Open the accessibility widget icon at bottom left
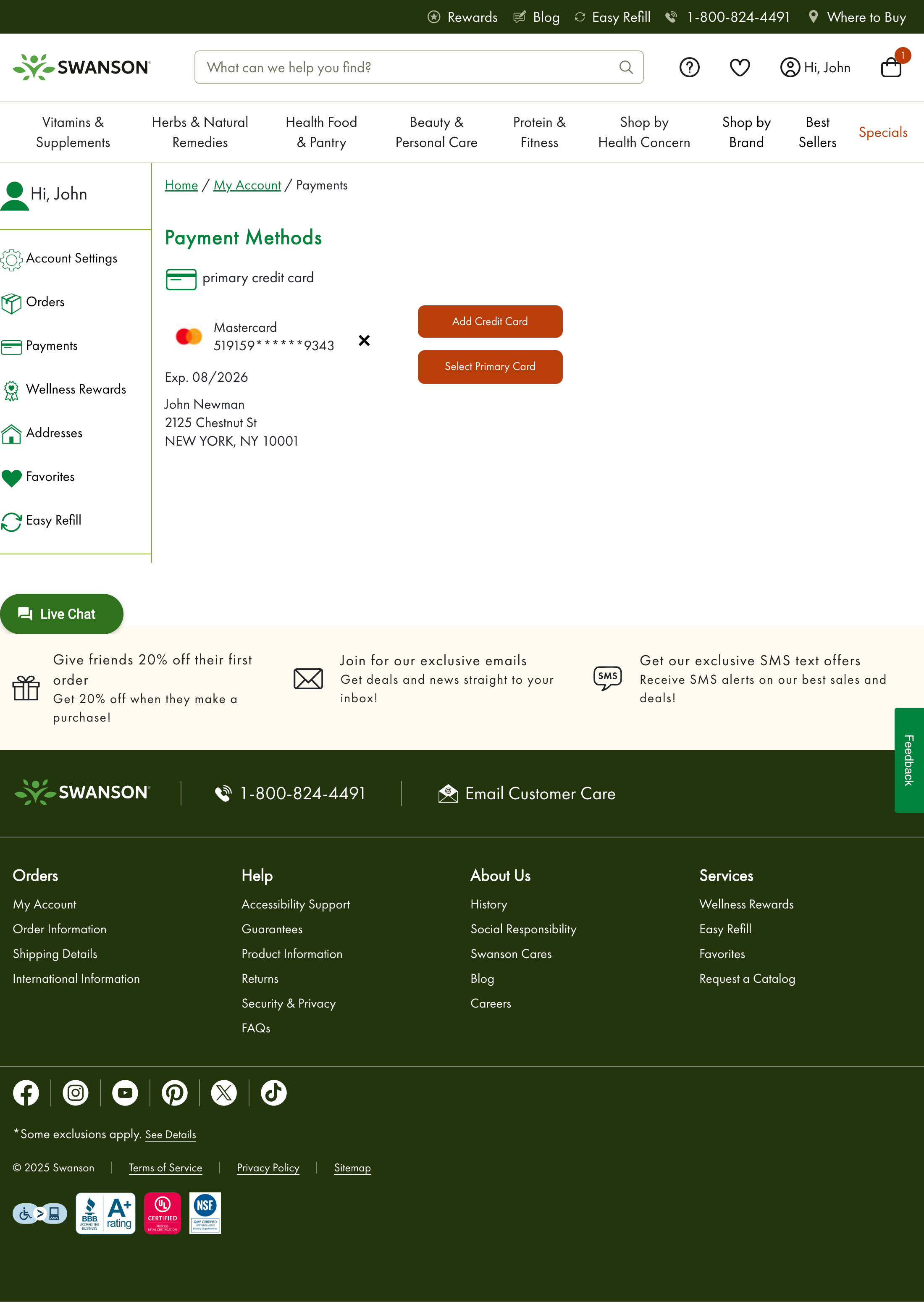 click(38, 1213)
